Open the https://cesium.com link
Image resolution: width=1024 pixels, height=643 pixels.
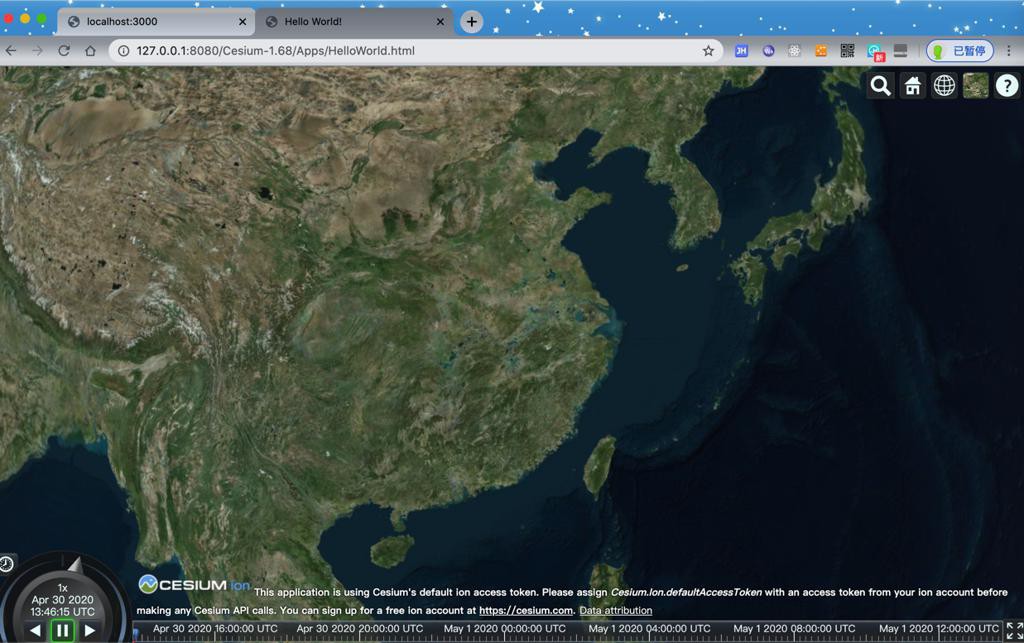click(x=526, y=610)
